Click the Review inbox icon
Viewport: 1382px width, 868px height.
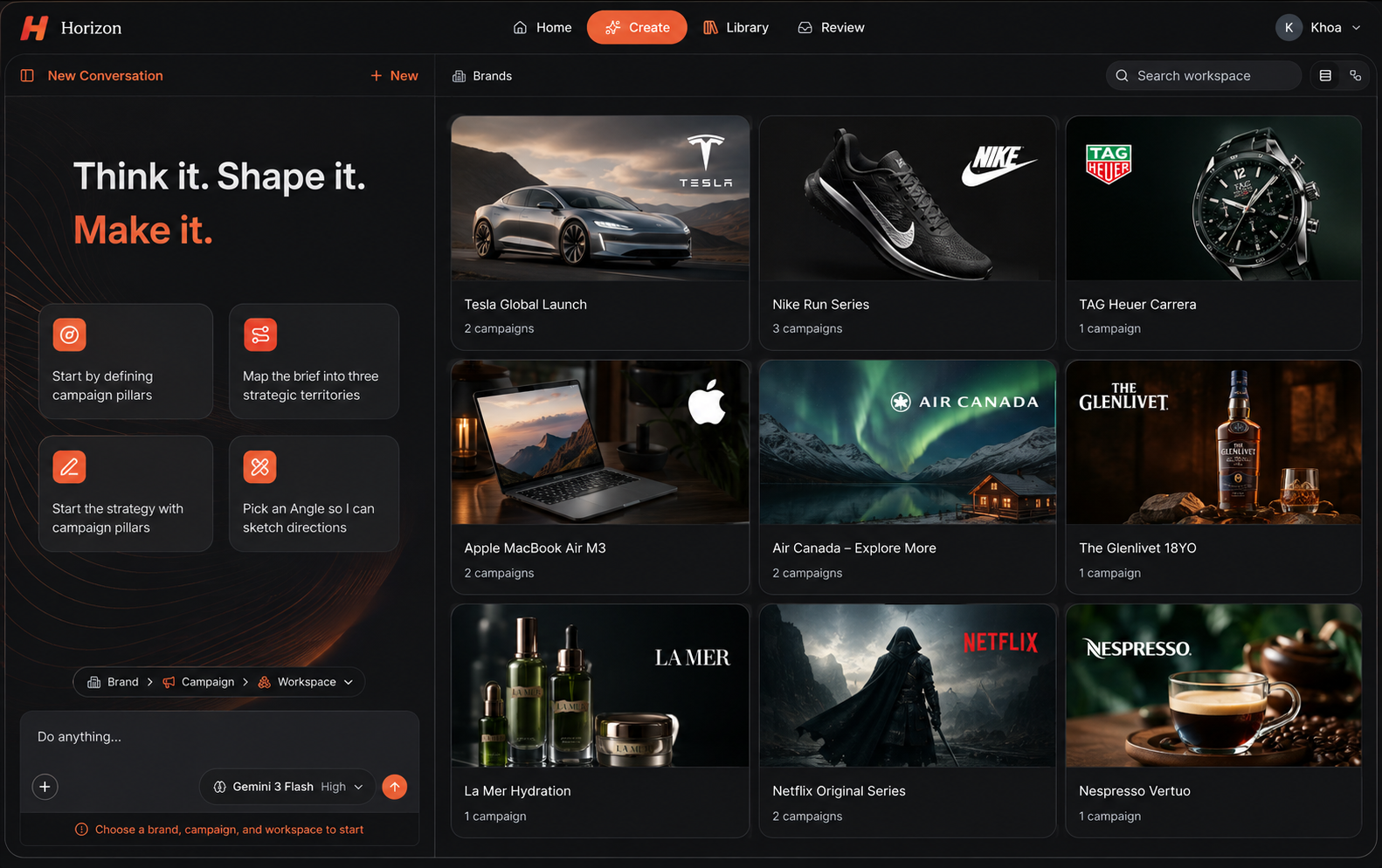point(805,28)
